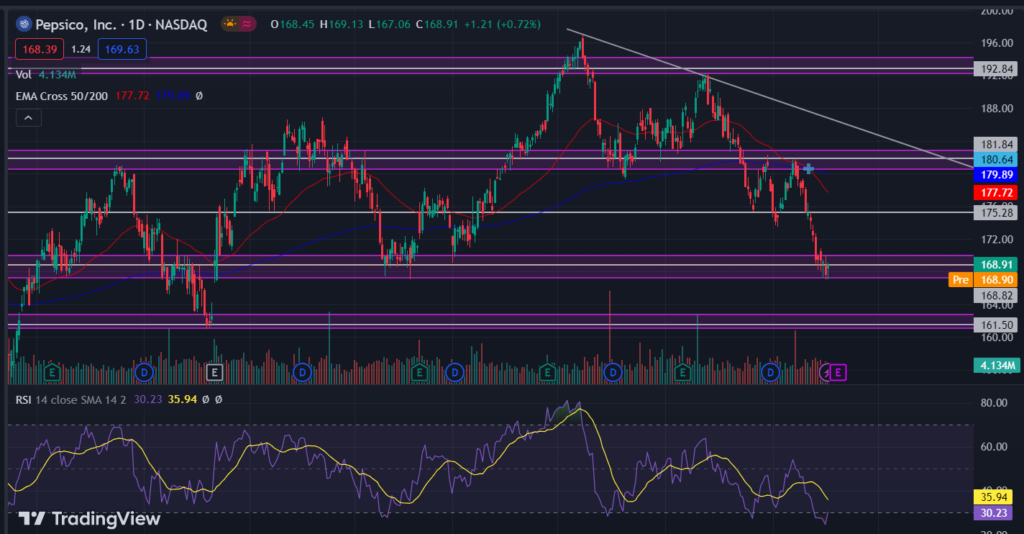Click the purple 30.23 label on RSI scale

(993, 513)
